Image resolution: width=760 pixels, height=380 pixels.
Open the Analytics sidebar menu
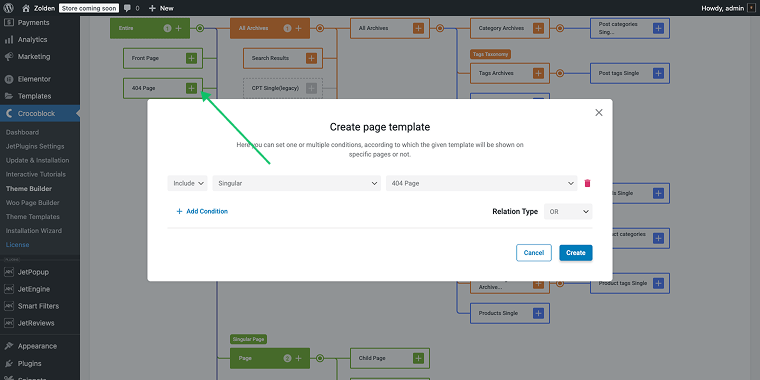tap(40, 40)
